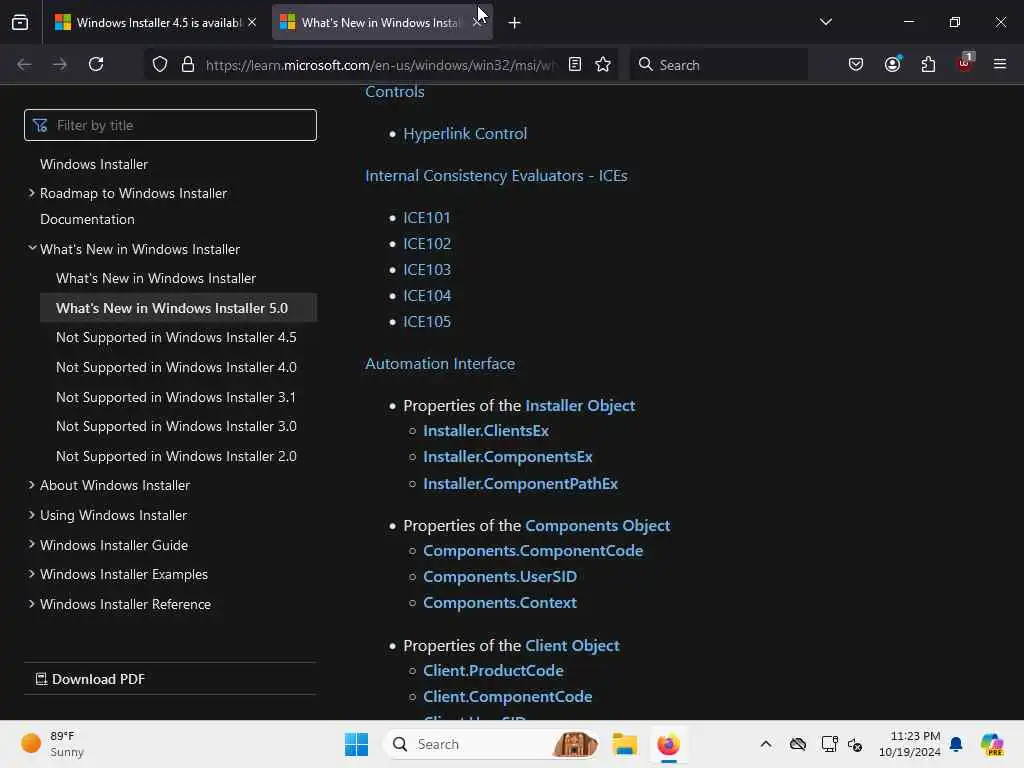The image size is (1024, 768).
Task: Open weather widget showing 89°F Sunny
Action: click(x=52, y=744)
